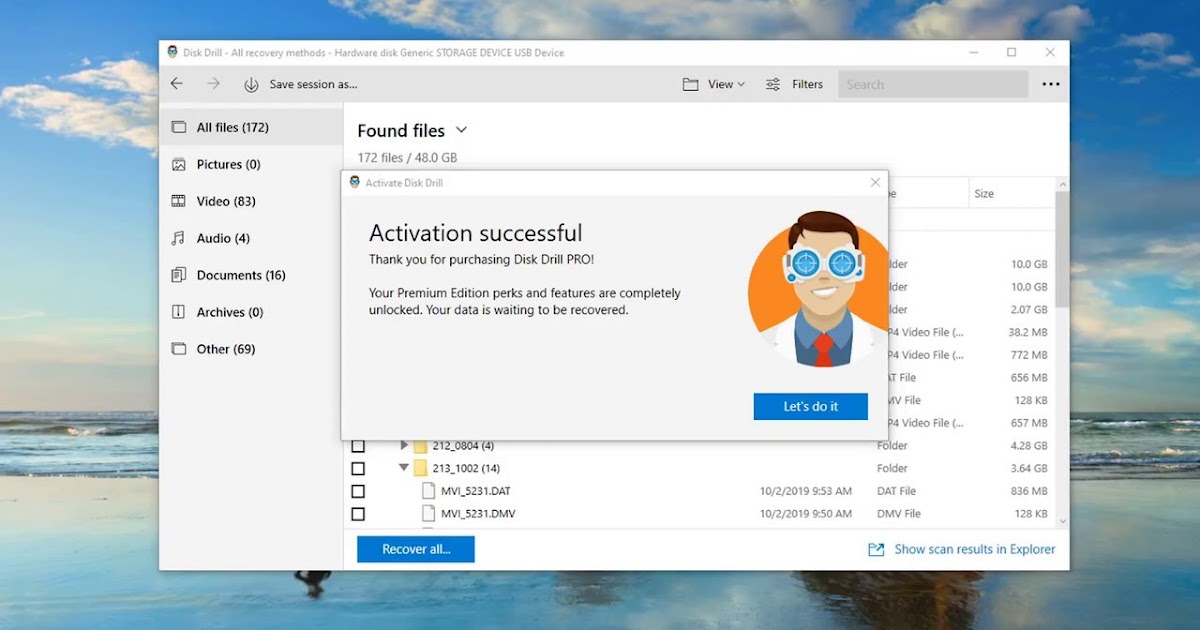
Task: Tick the checkbox for MVI_5231.DAT
Action: click(358, 491)
